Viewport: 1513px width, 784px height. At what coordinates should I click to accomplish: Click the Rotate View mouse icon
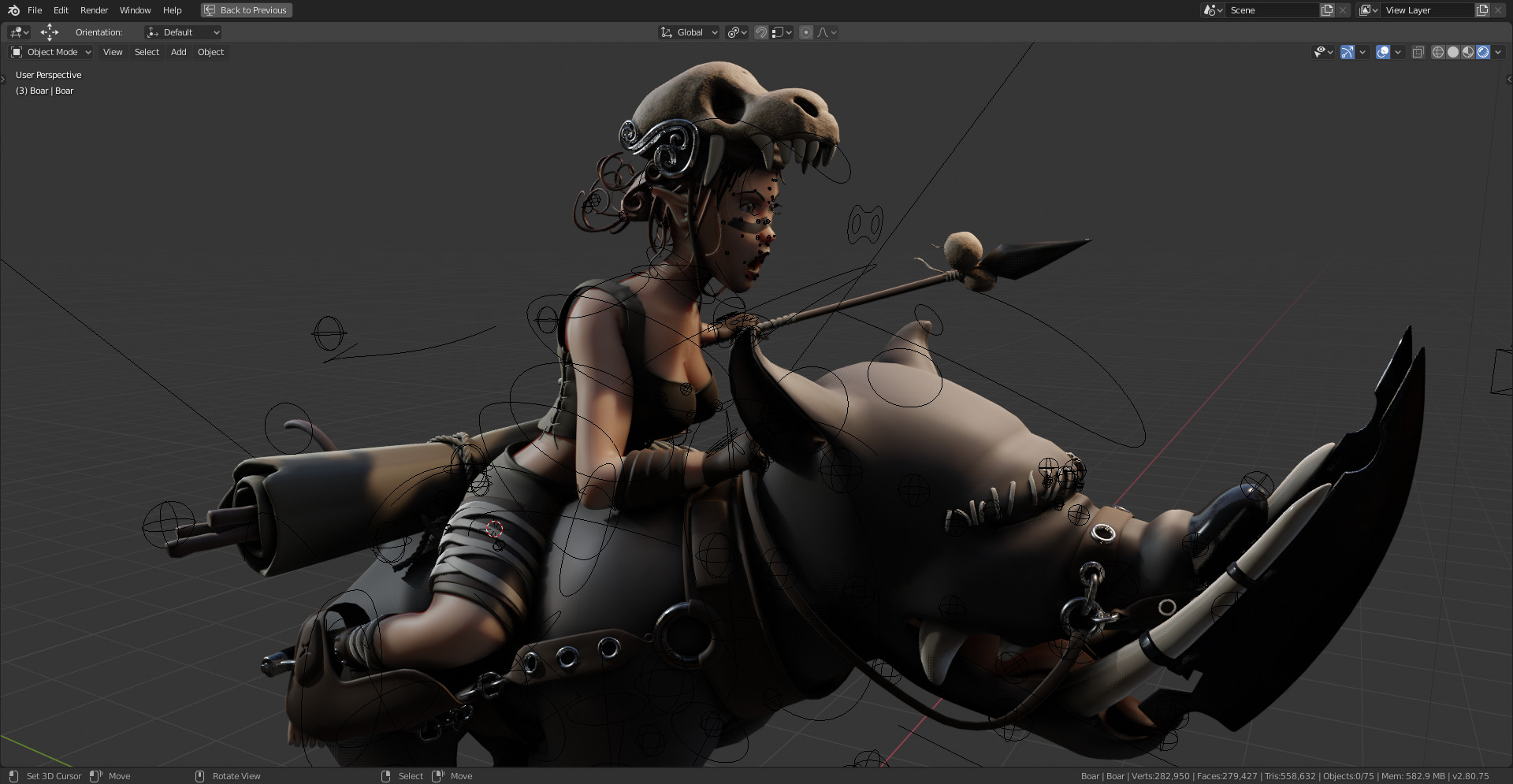199,776
